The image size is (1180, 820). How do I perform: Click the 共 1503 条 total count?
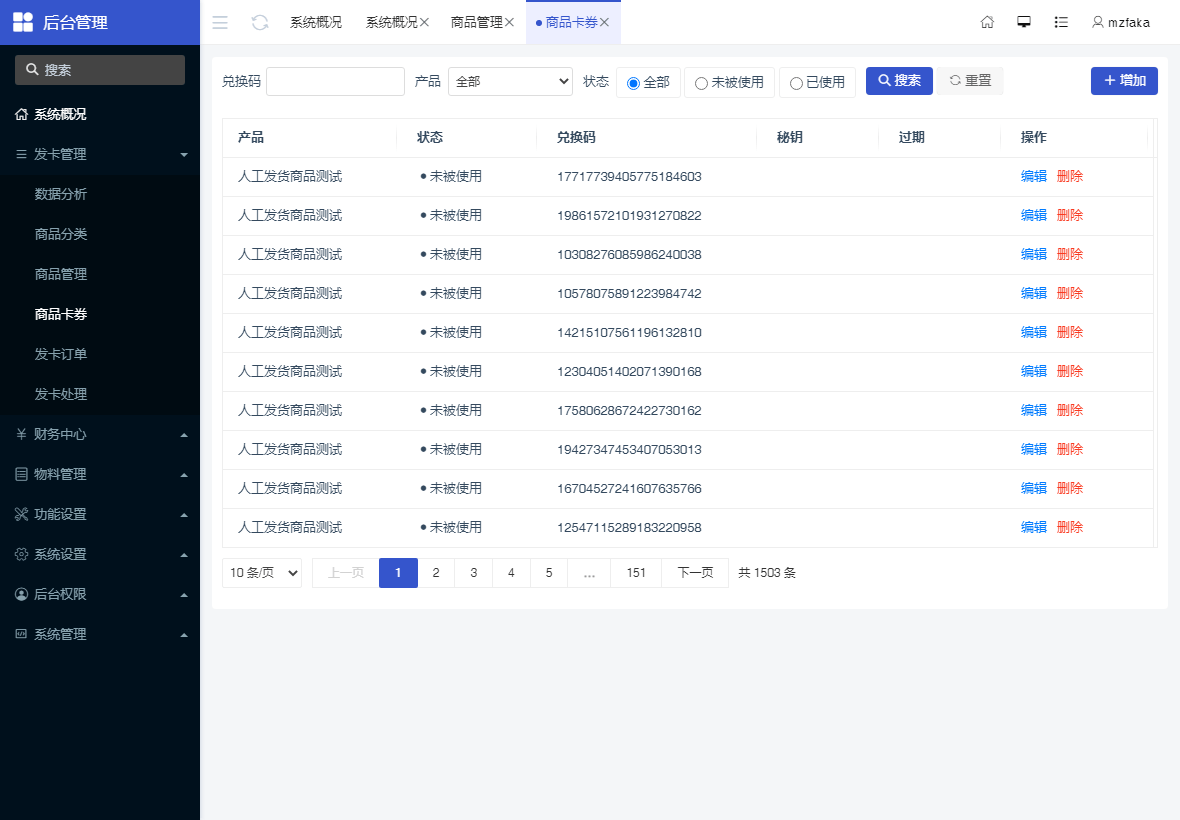coord(767,572)
